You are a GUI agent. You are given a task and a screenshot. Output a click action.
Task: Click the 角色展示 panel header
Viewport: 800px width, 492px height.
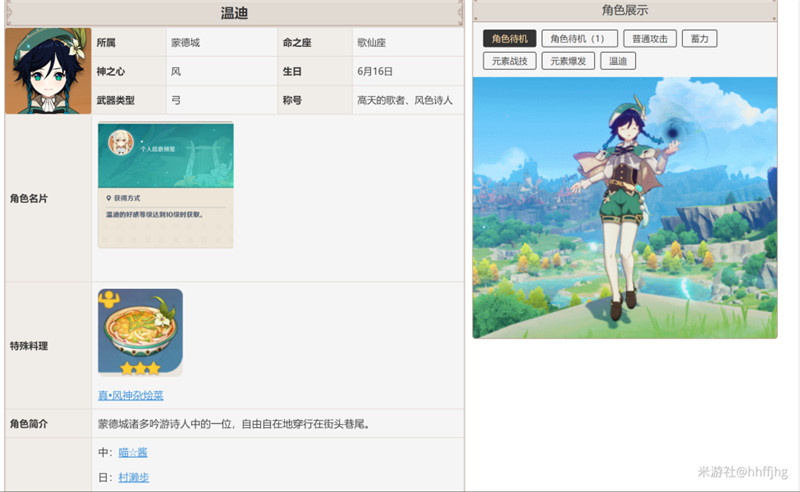click(624, 11)
